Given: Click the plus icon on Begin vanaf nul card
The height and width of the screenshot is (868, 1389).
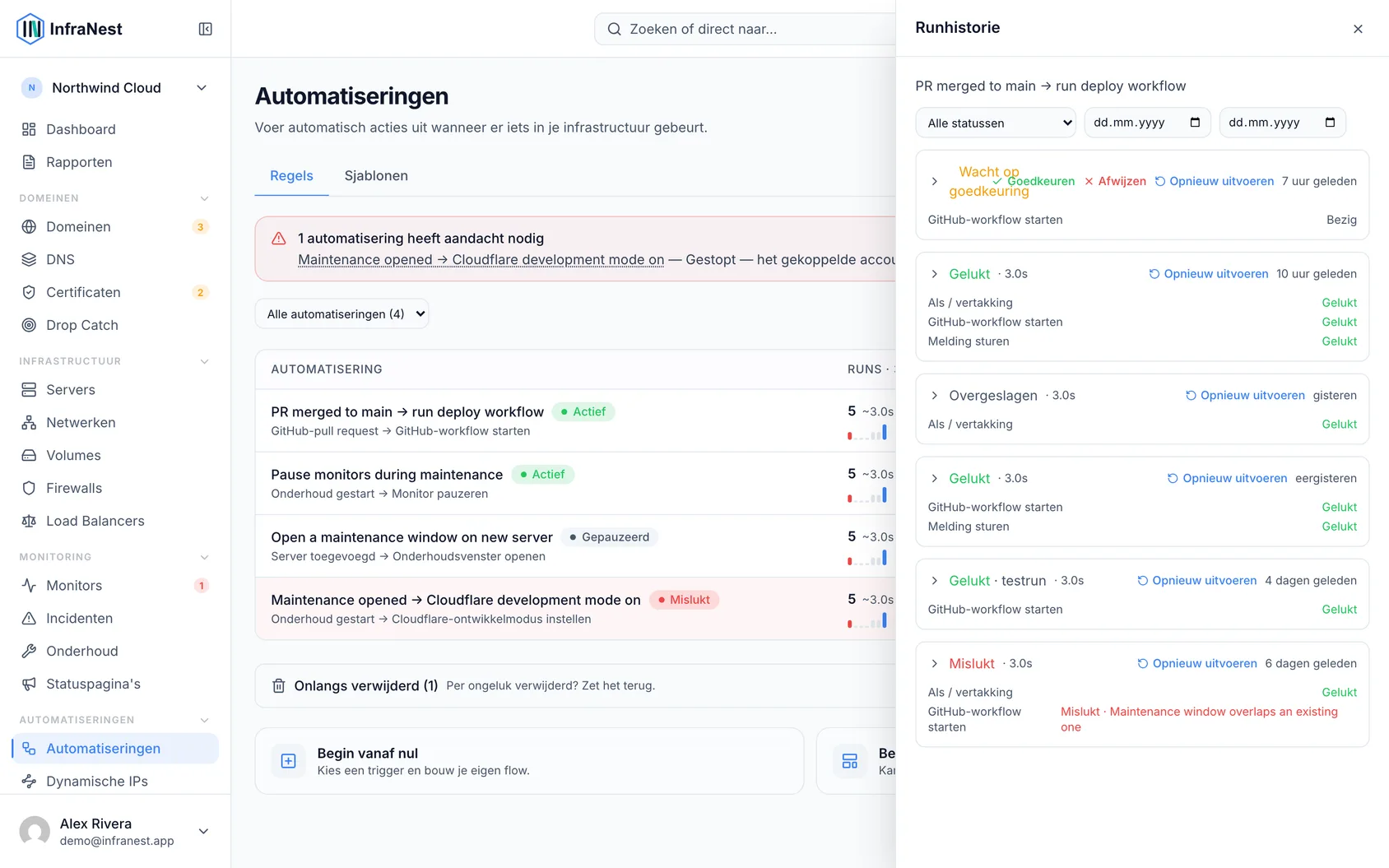Looking at the screenshot, I should tap(289, 761).
